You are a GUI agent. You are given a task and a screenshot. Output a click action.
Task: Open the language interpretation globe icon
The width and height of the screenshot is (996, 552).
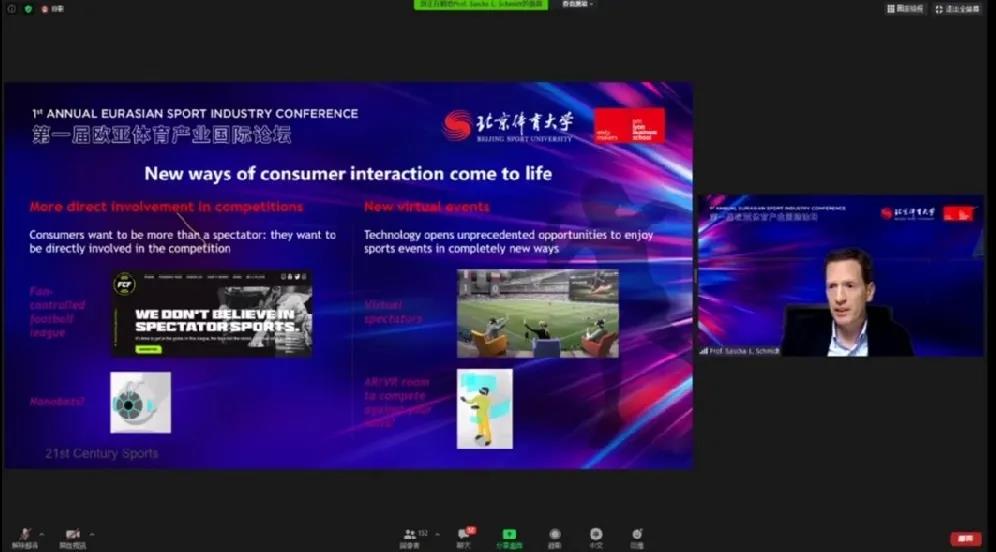coord(596,536)
